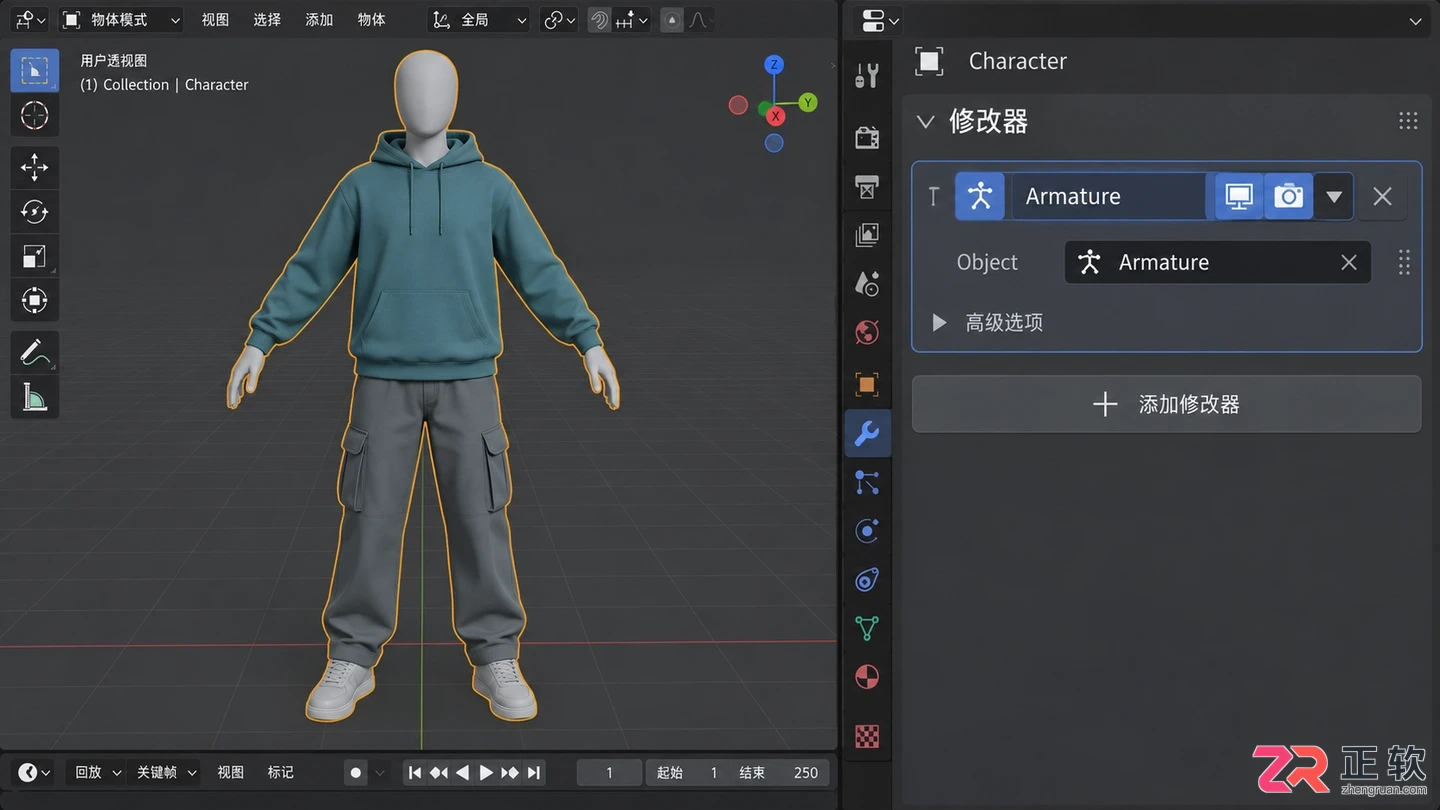
Task: Open the Add menu
Action: [319, 20]
